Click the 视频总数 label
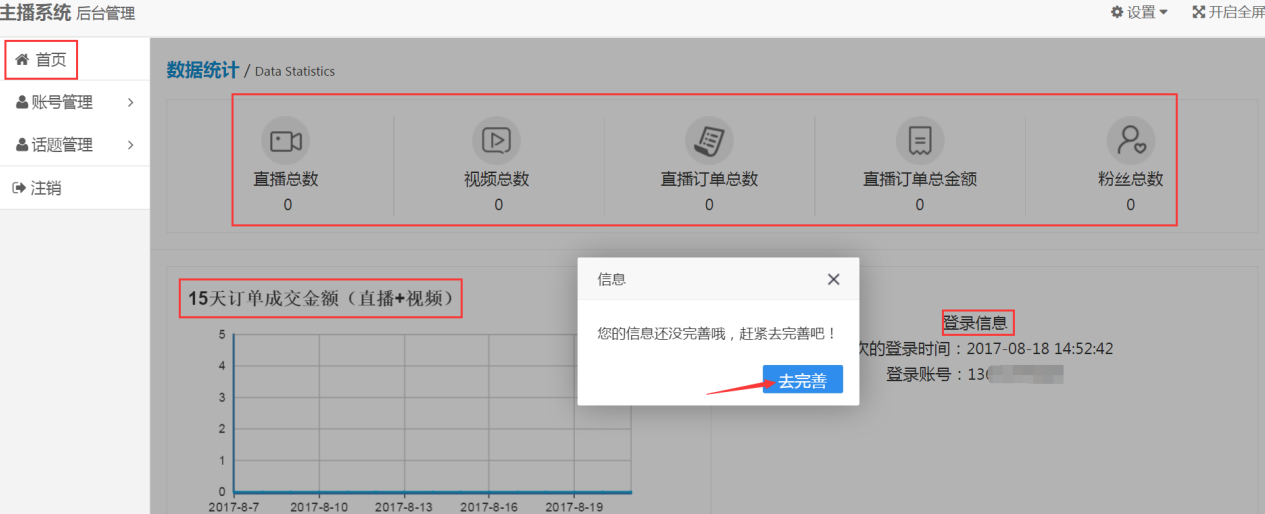The width and height of the screenshot is (1265, 514). pos(497,180)
